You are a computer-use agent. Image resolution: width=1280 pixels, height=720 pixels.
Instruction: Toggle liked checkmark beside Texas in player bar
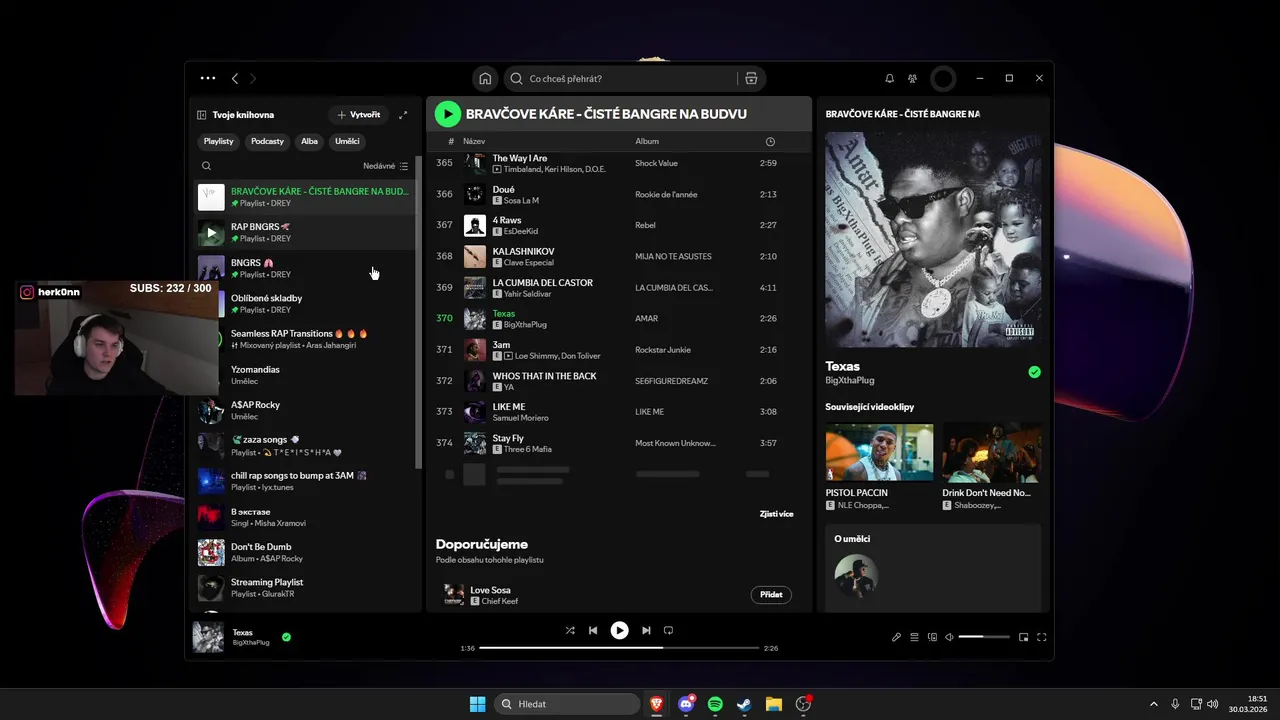point(286,637)
